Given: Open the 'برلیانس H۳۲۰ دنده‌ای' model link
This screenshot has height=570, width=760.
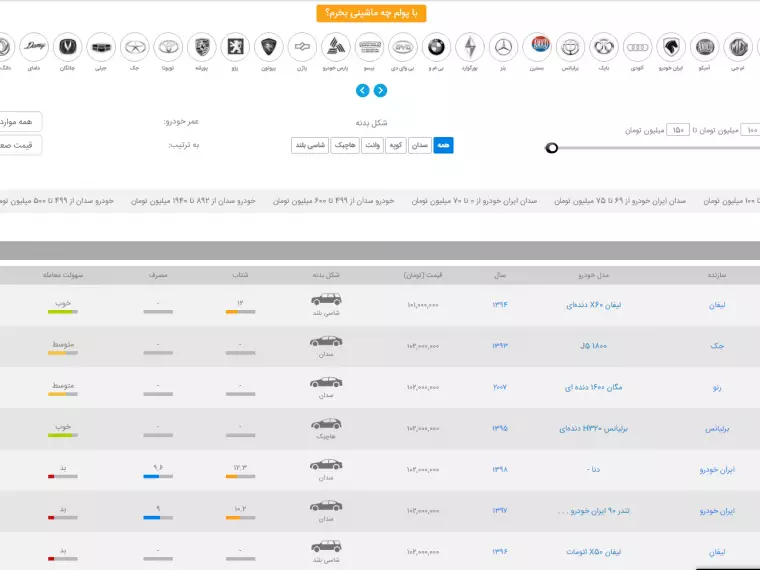Looking at the screenshot, I should tap(593, 428).
